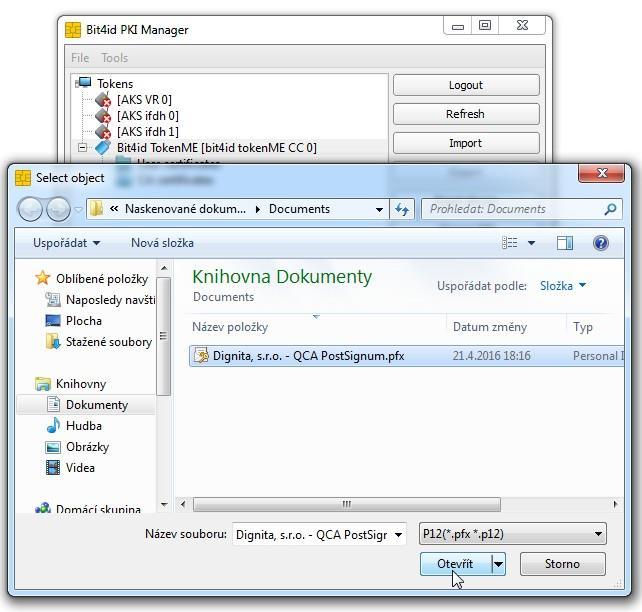Click the search magnifier icon

point(610,209)
